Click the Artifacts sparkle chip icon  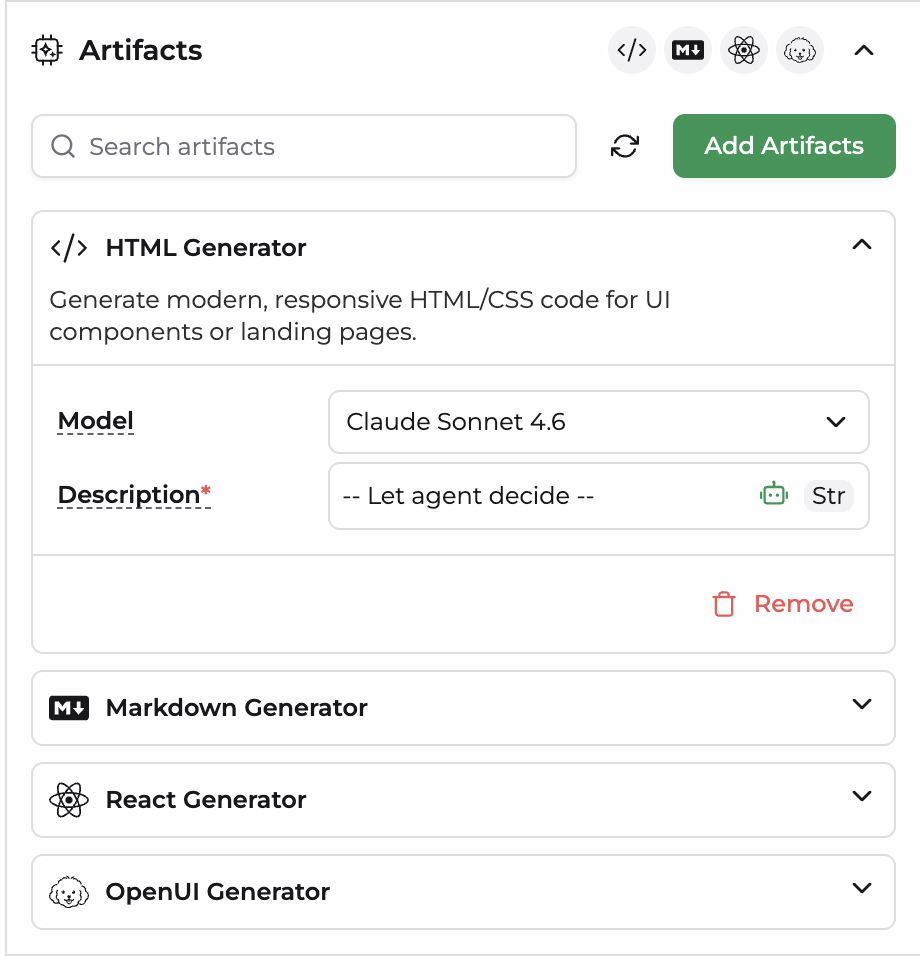[x=47, y=50]
